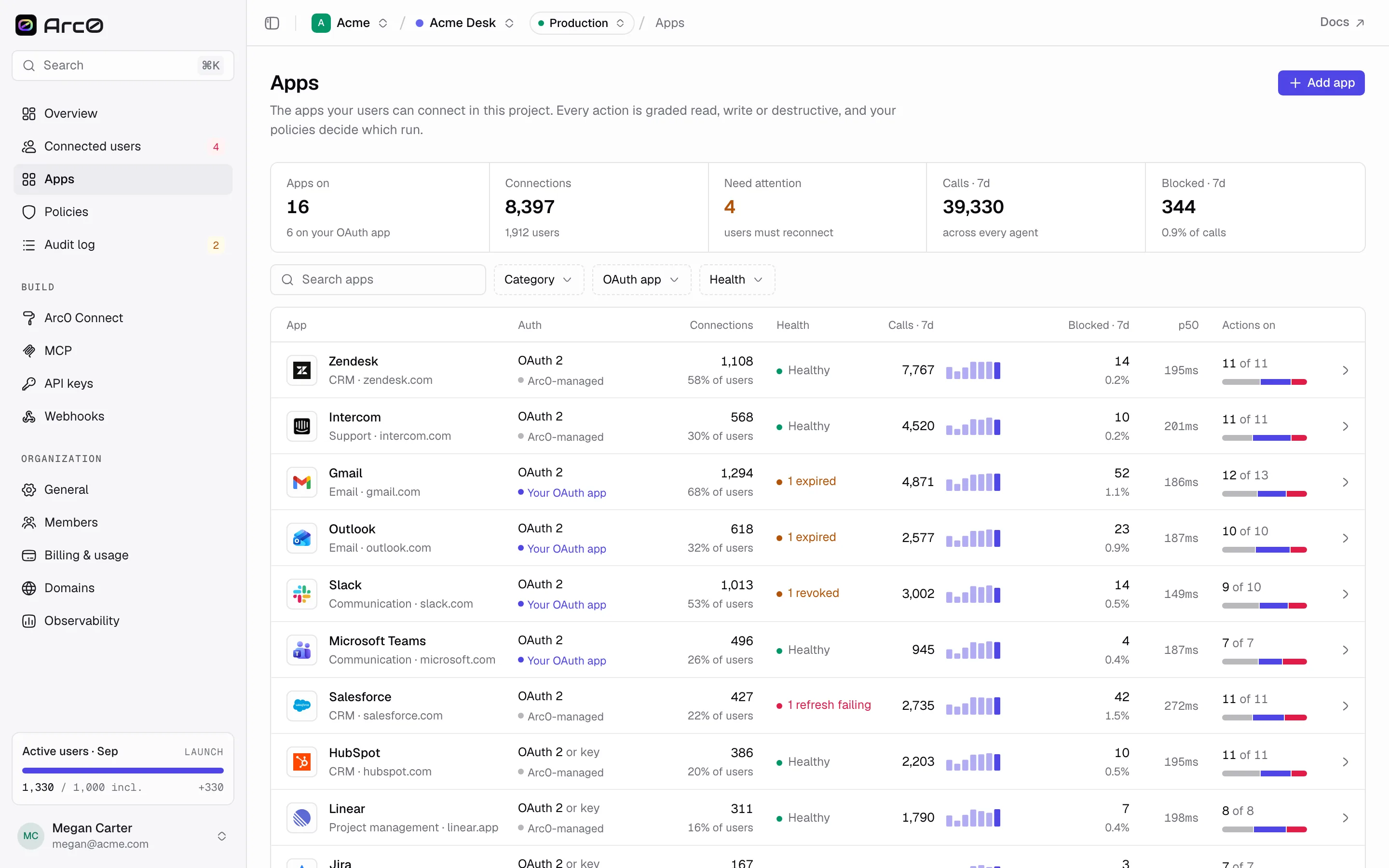
Task: Click the Zendesk app icon
Action: click(x=302, y=370)
